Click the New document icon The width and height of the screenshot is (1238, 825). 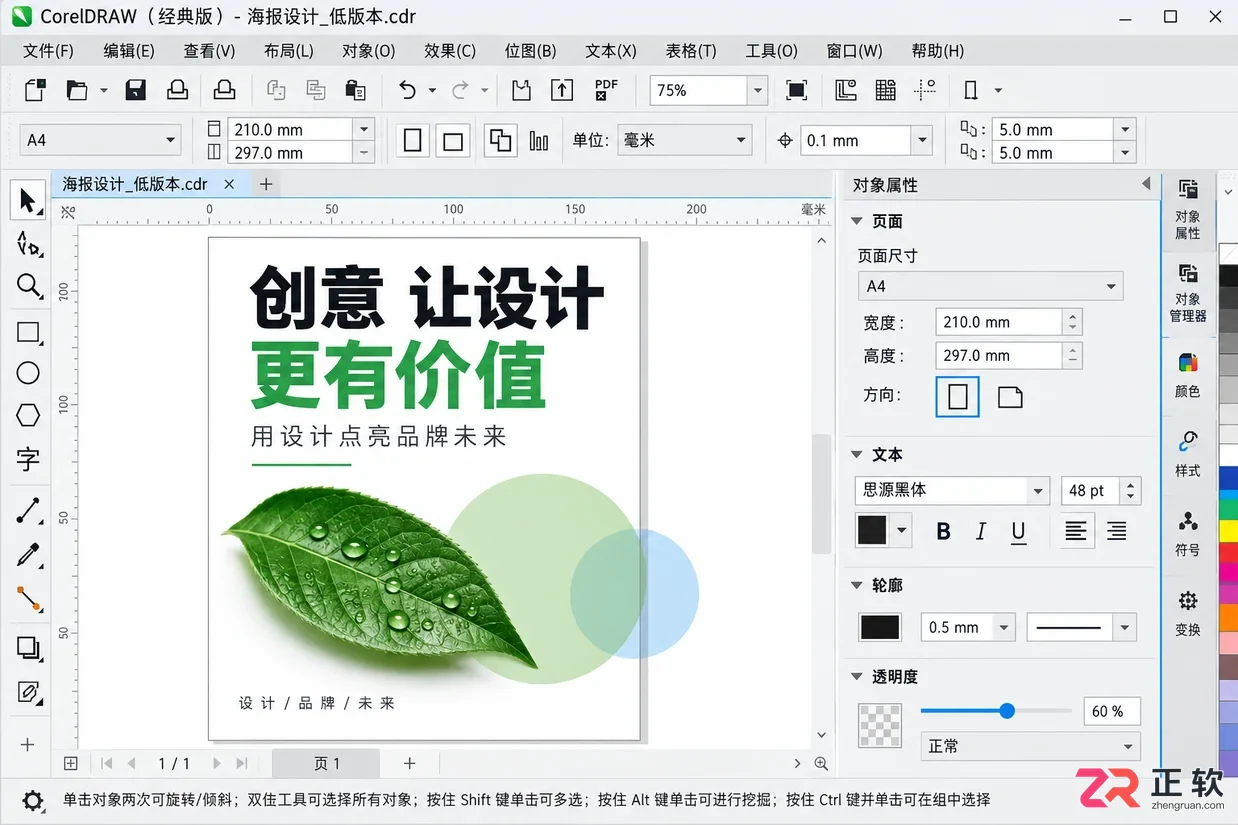(x=36, y=90)
